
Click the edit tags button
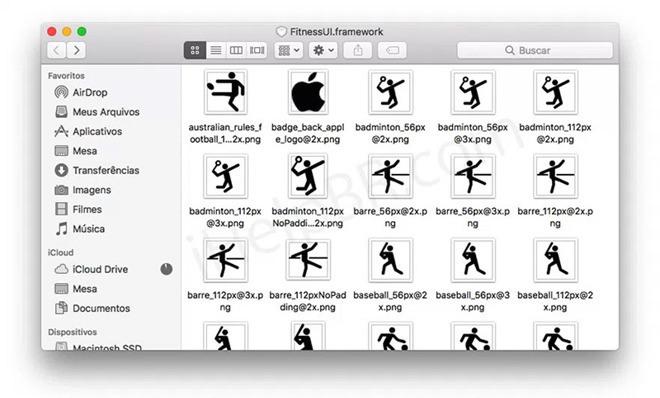point(392,50)
